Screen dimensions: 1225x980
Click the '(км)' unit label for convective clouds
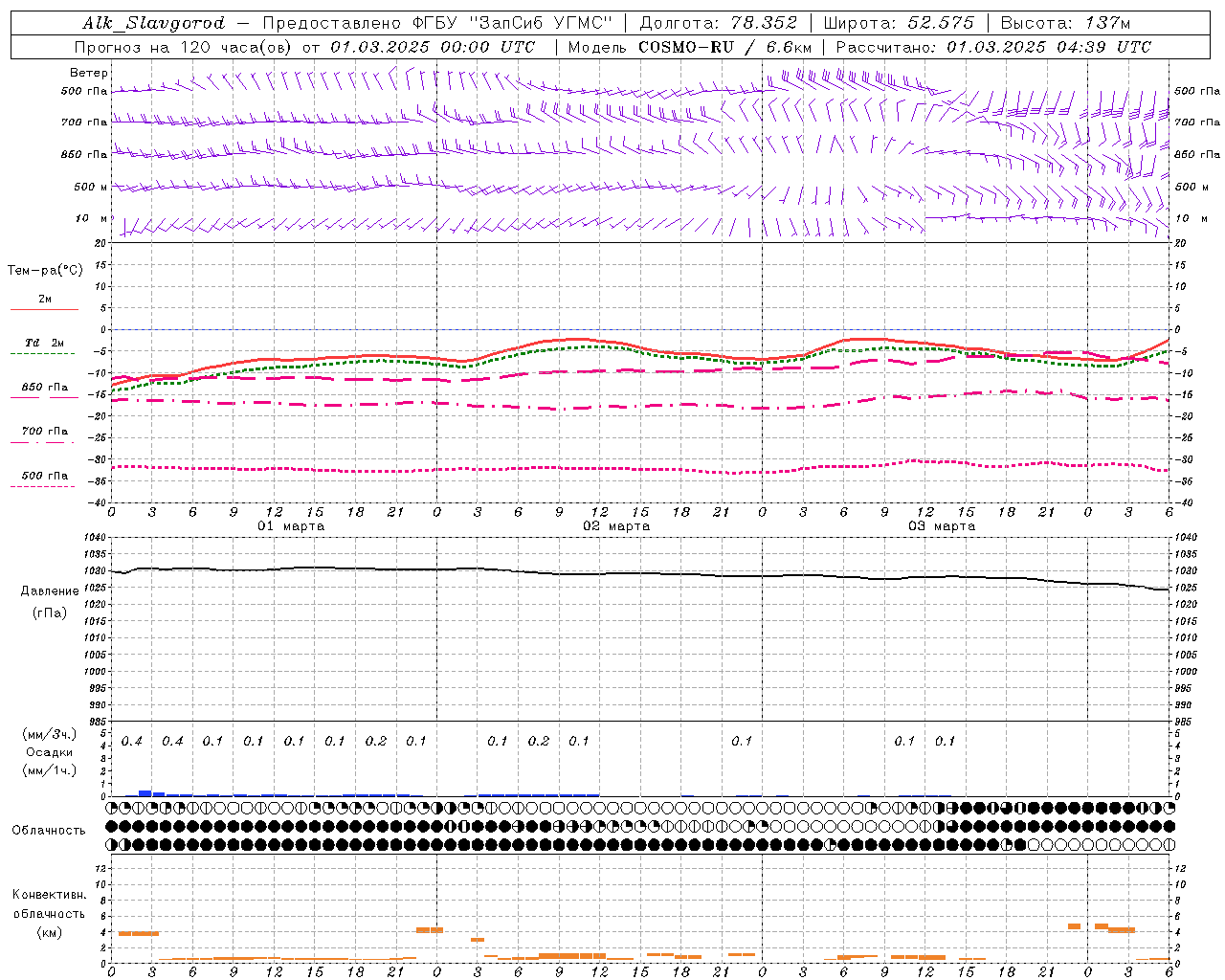click(x=49, y=933)
